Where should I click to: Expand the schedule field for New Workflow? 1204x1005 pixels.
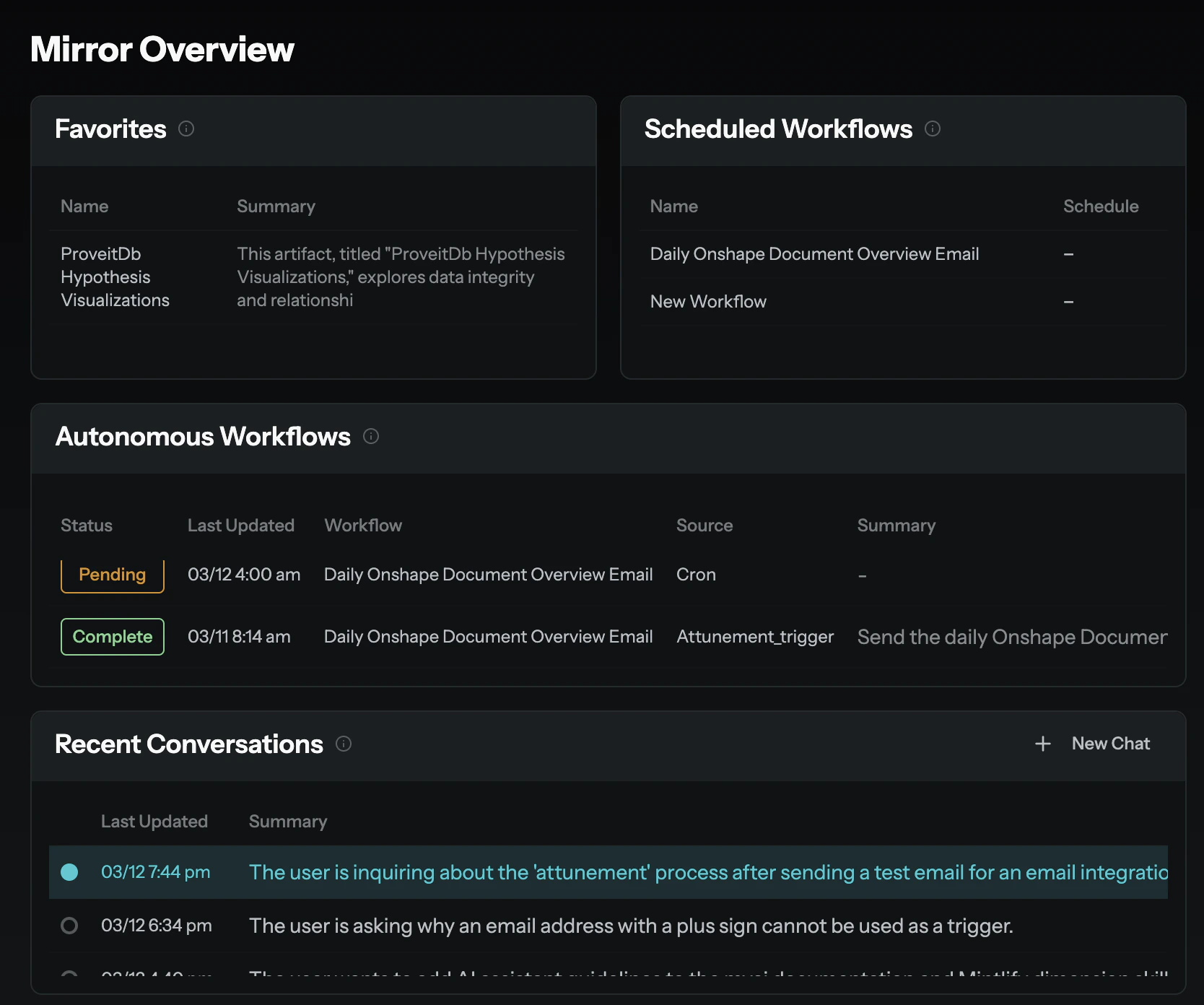[1068, 302]
